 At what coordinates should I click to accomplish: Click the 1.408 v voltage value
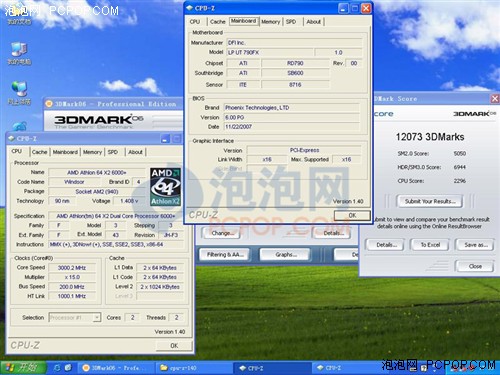[129, 201]
